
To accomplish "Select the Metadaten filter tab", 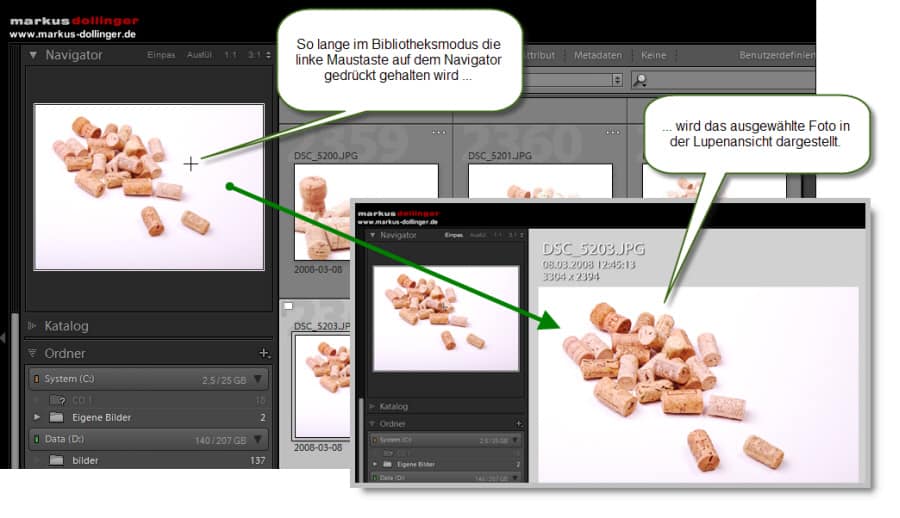I will coord(598,55).
